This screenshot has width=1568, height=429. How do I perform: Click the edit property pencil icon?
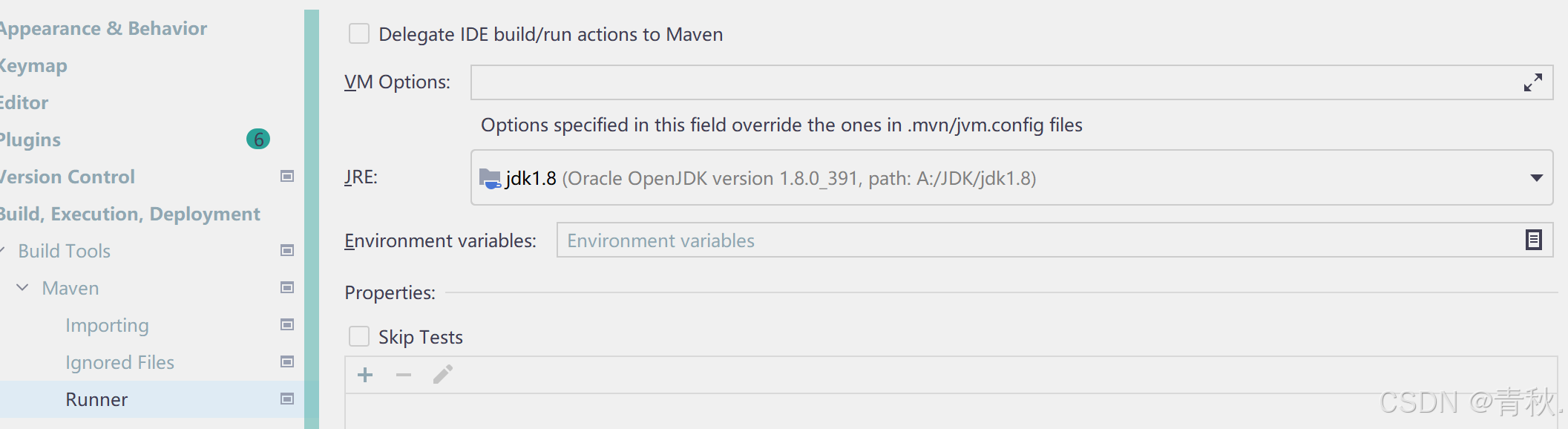[443, 374]
